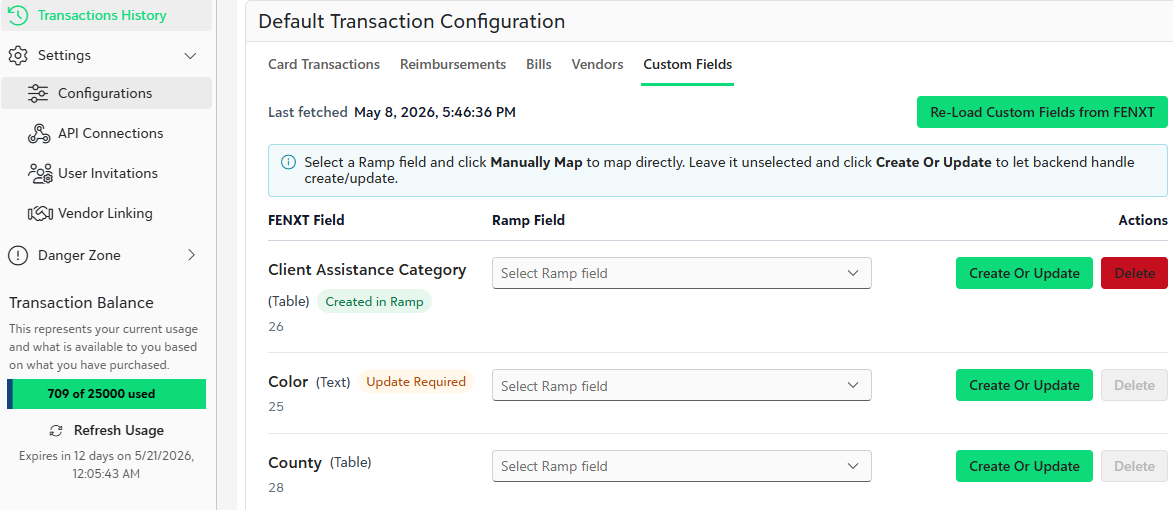Click Re-Load Custom Fields from FENXT button
The image size is (1173, 510).
click(x=1042, y=112)
